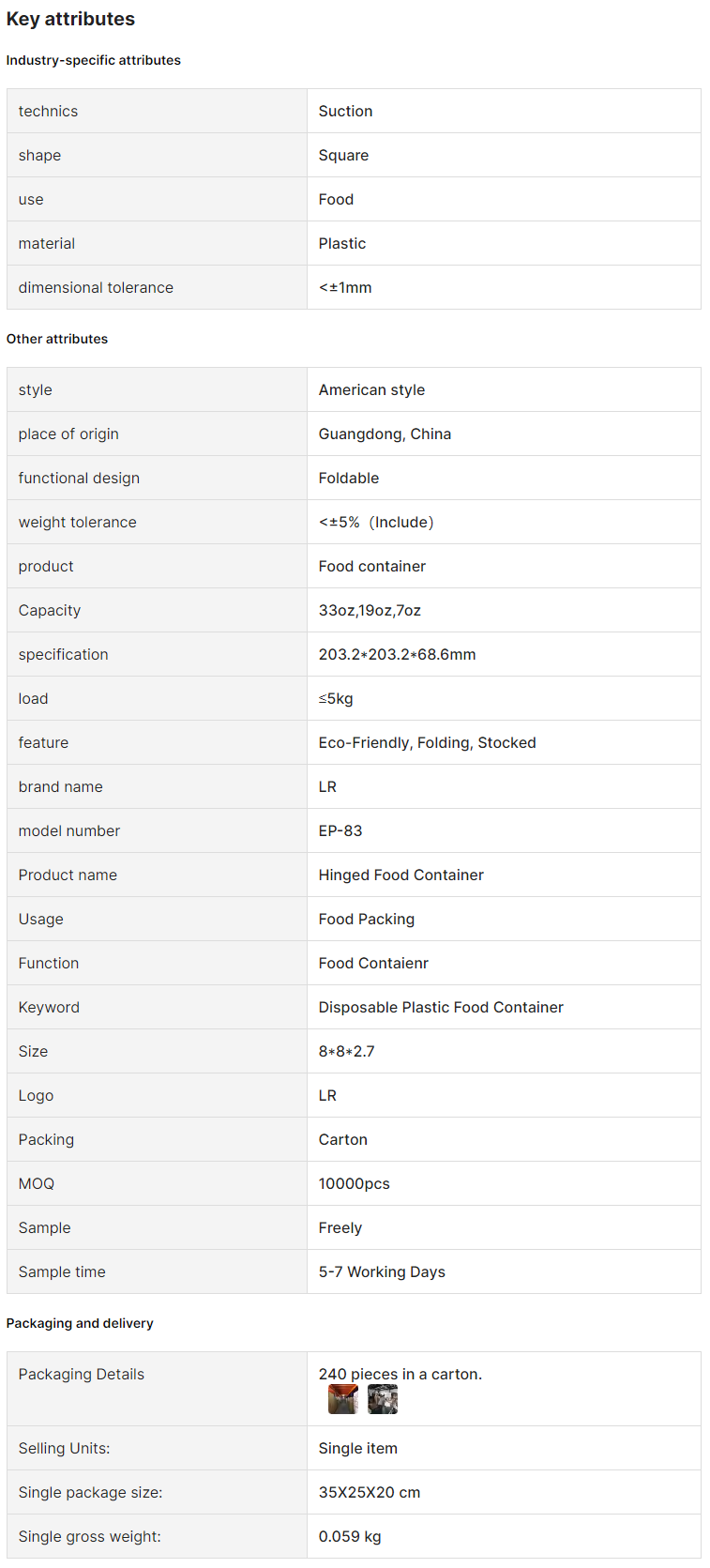This screenshot has width=710, height=1568.
Task: Select the Industry-specific attributes subheading
Action: tap(94, 60)
